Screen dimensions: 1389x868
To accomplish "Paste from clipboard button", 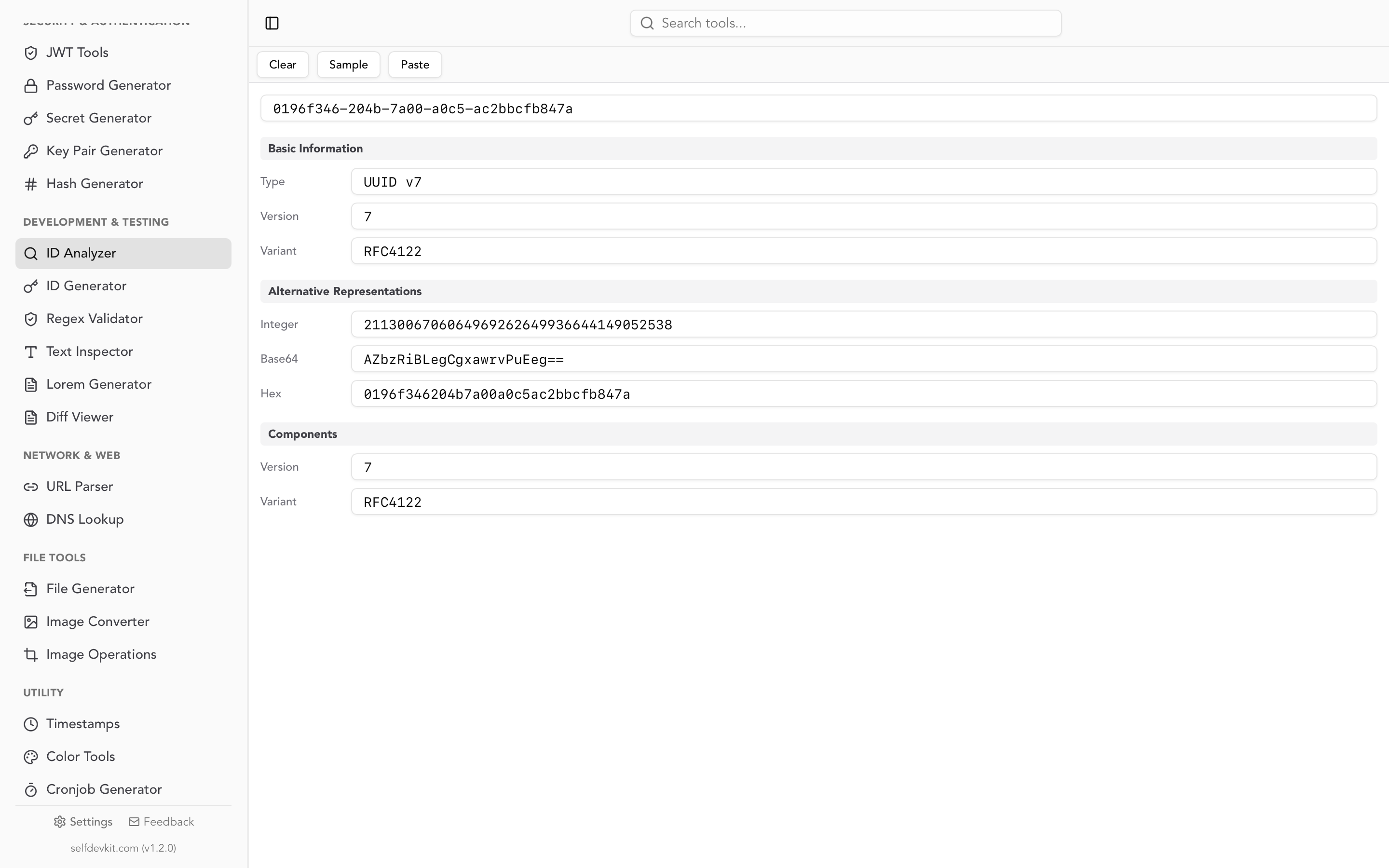I will pyautogui.click(x=415, y=64).
